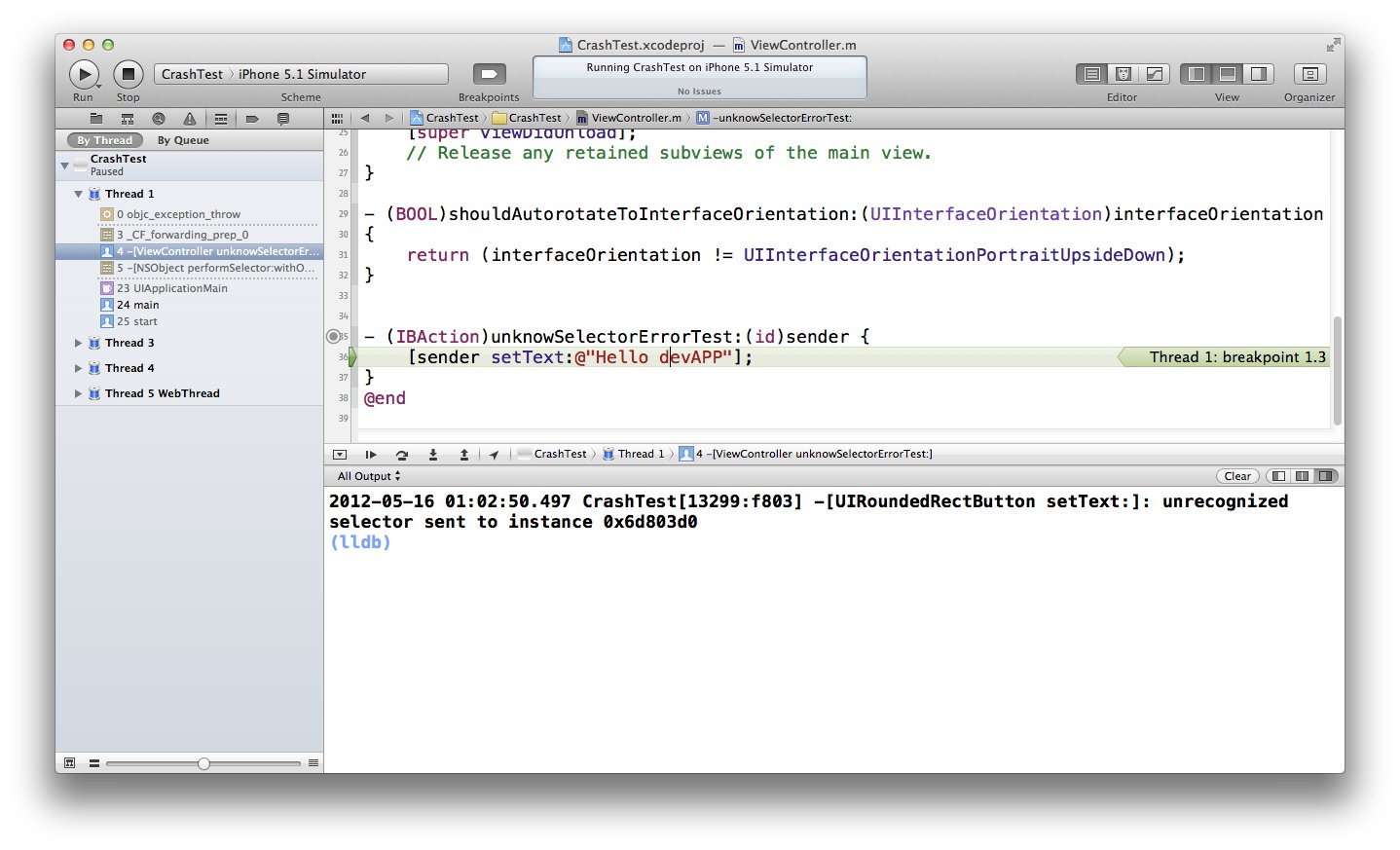Image resolution: width=1400 pixels, height=850 pixels.
Task: Adjust the stack frame detail slider
Action: pos(203,763)
